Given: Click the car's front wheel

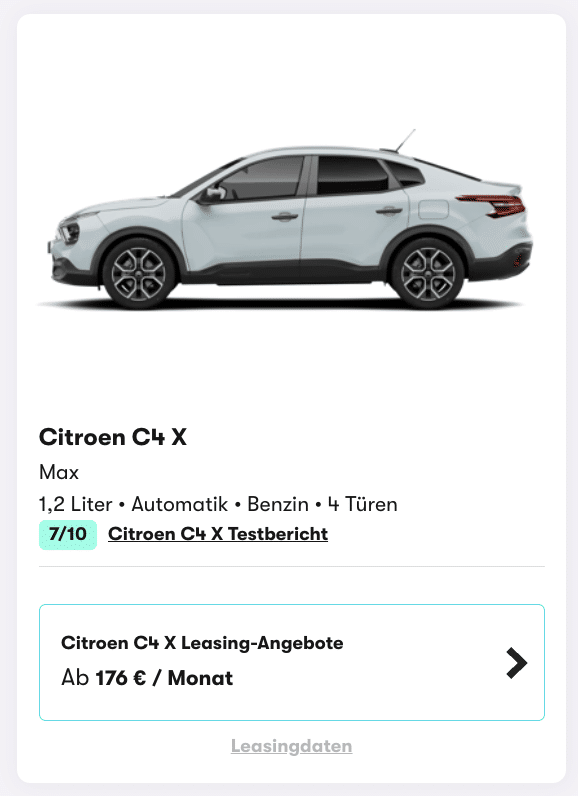Looking at the screenshot, I should (x=139, y=273).
